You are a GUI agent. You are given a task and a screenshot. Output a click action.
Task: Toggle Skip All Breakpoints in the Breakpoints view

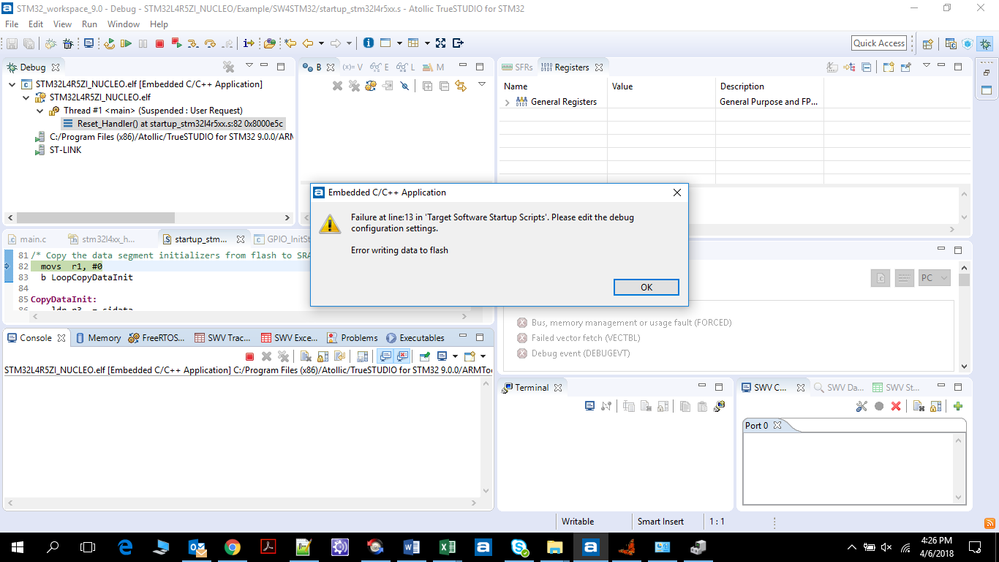[405, 85]
